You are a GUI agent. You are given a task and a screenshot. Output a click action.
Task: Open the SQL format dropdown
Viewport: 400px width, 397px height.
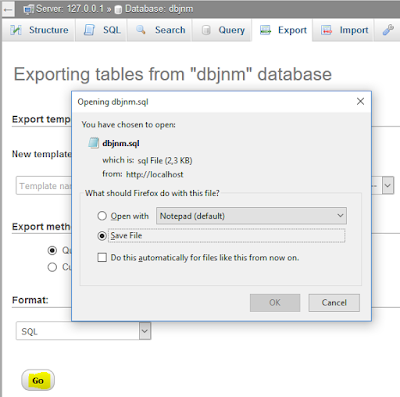(x=83, y=331)
